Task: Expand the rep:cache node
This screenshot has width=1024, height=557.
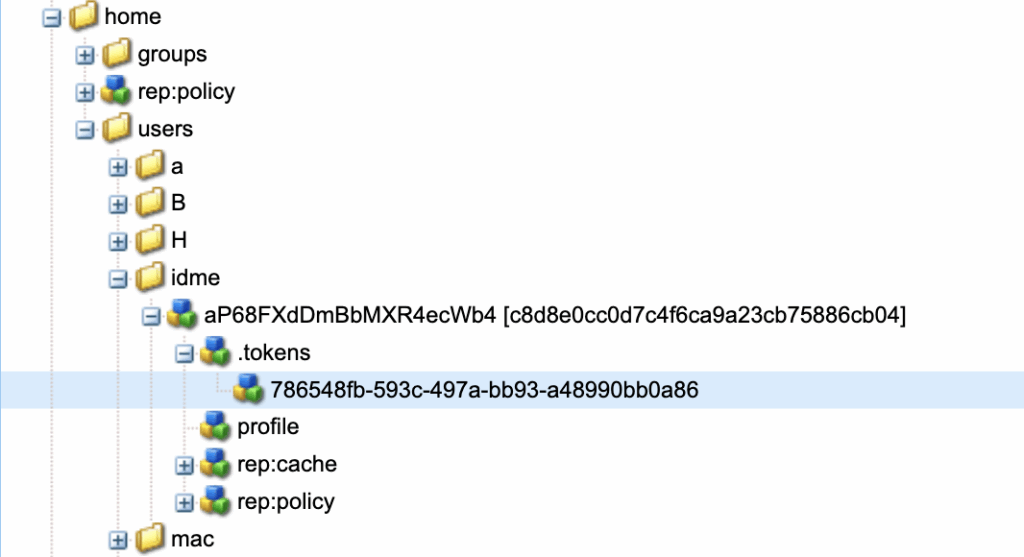Action: click(x=184, y=465)
